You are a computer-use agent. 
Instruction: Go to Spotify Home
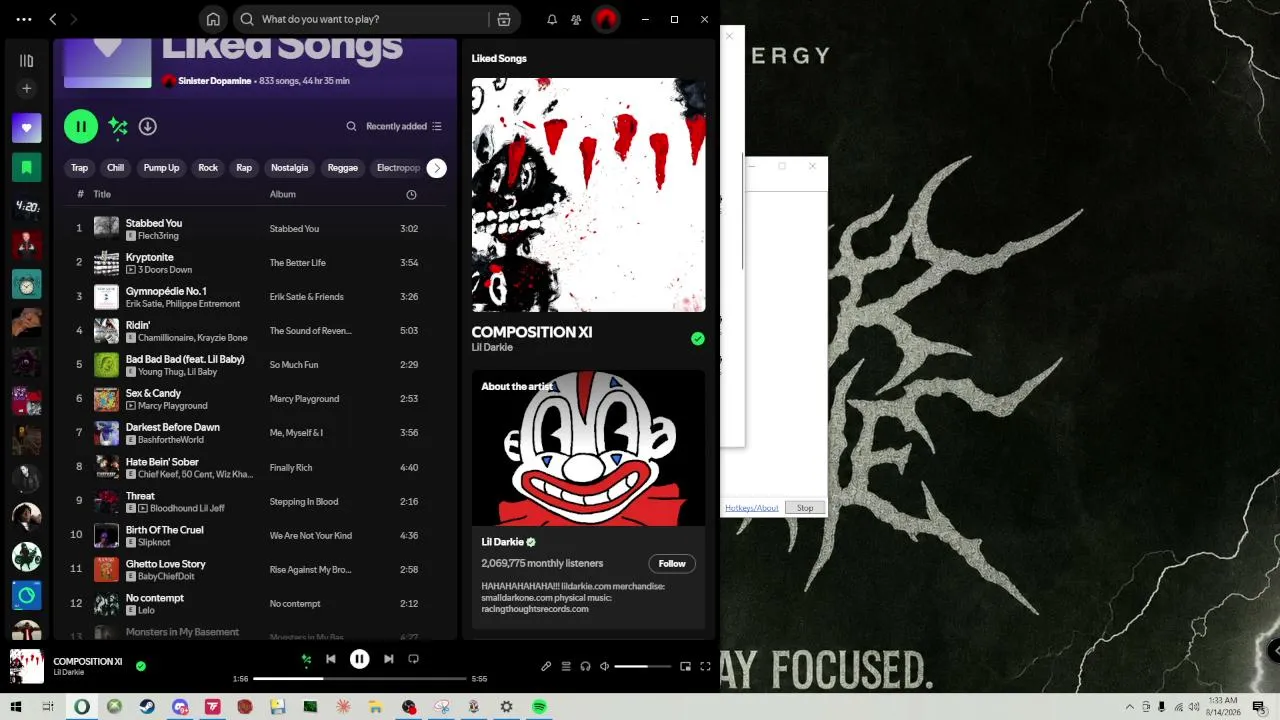(x=213, y=19)
